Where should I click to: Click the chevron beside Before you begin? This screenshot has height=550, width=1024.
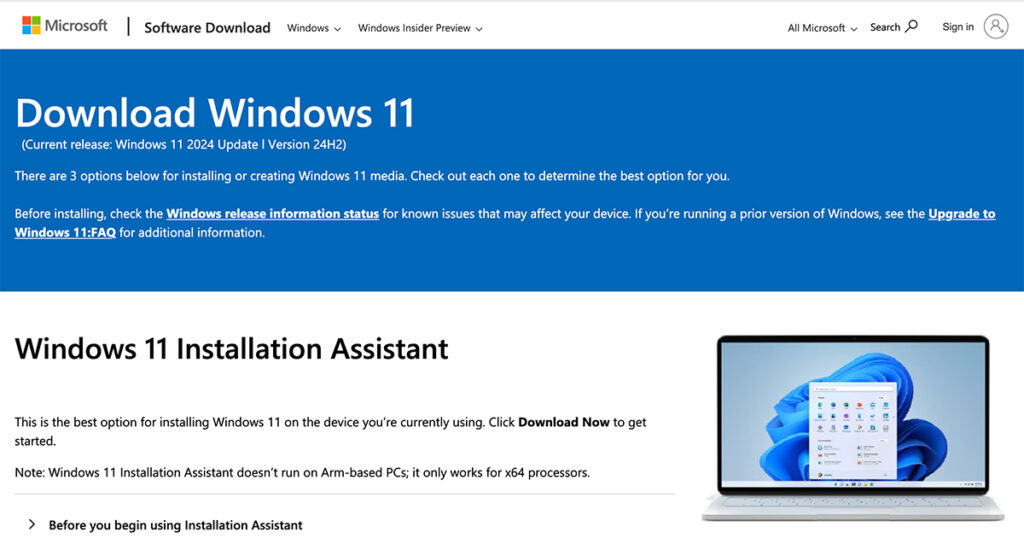32,524
